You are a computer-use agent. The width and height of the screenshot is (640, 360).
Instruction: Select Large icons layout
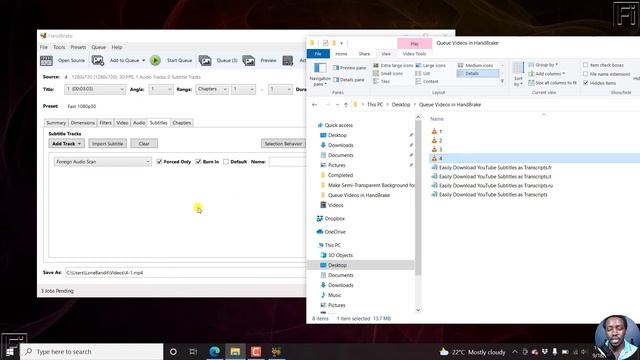coord(431,66)
